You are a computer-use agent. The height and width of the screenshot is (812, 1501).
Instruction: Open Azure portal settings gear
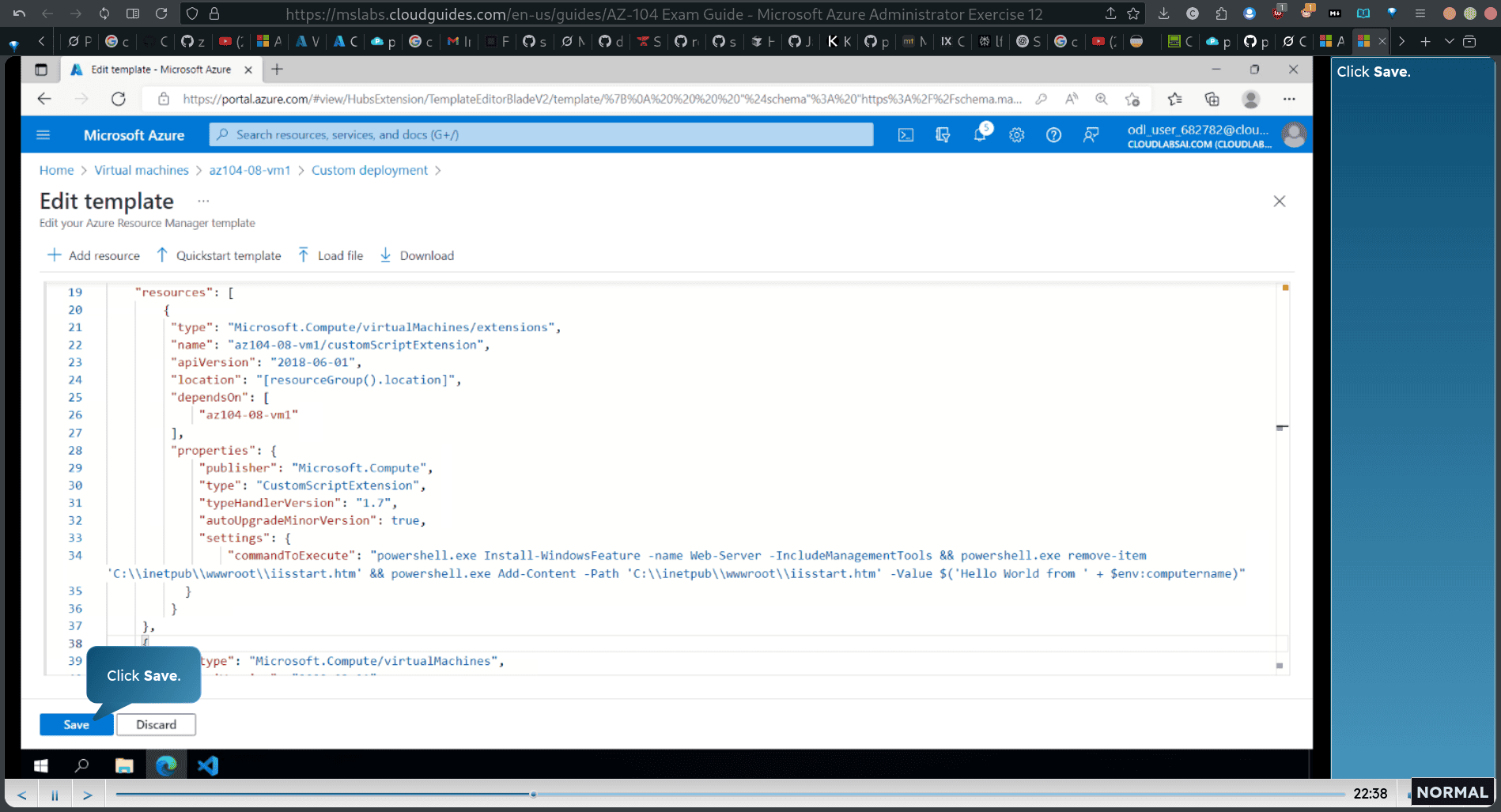(1016, 135)
